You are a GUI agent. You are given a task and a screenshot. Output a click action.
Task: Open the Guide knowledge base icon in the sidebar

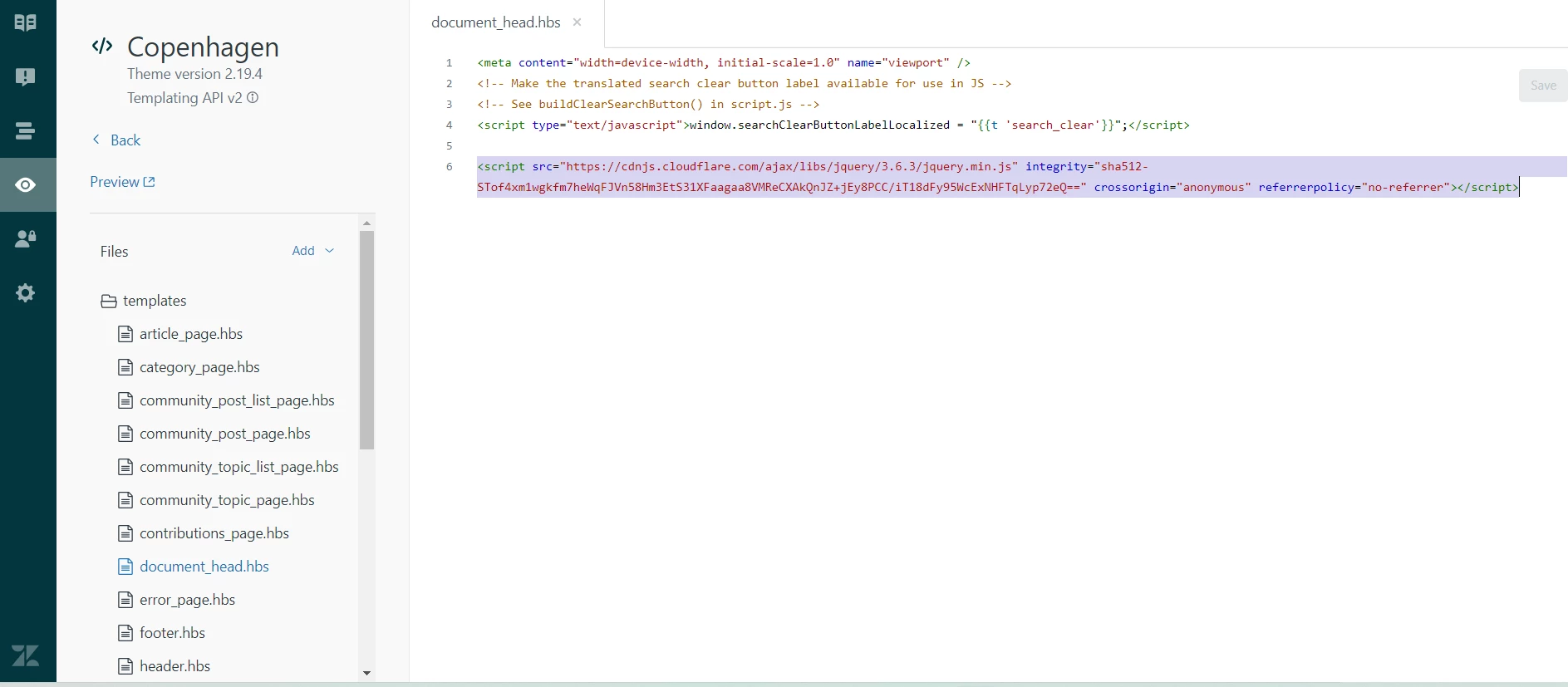[26, 22]
